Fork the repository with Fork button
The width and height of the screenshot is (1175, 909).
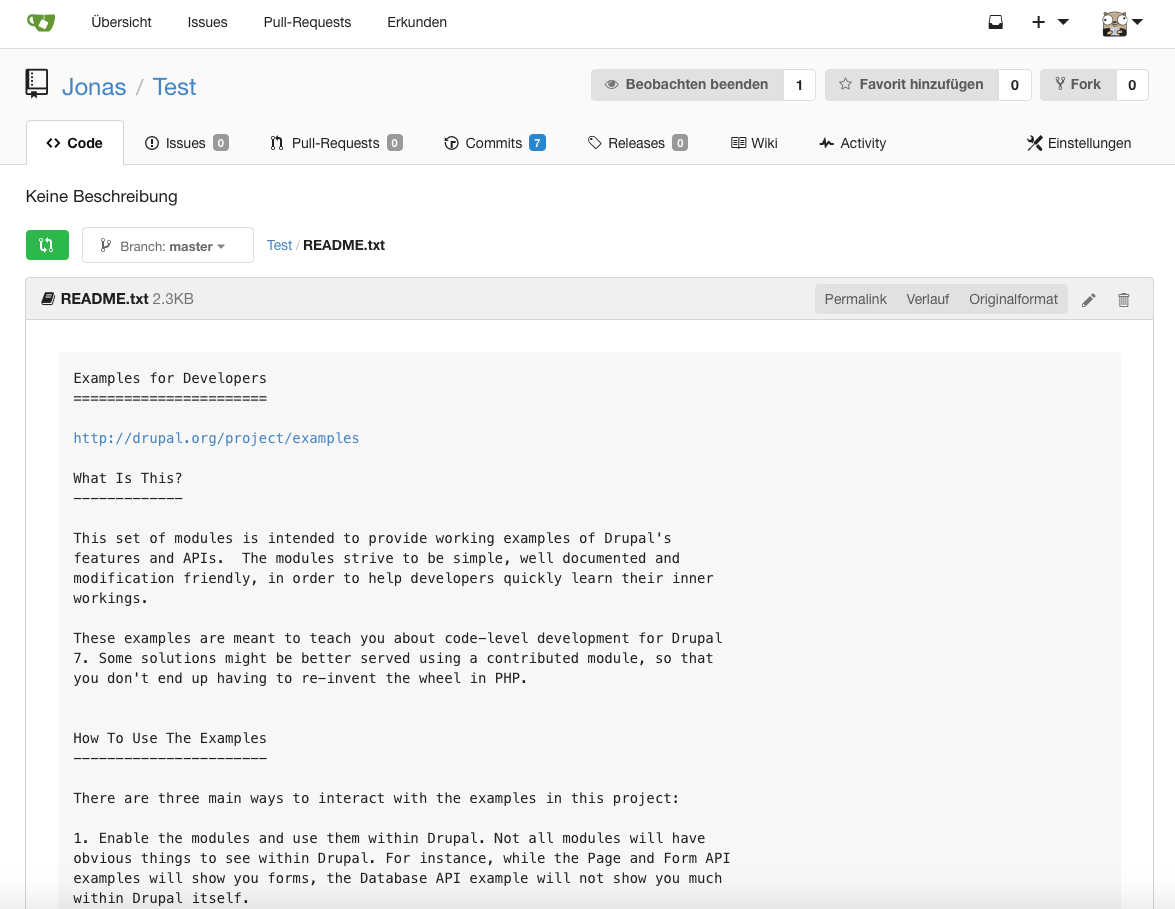pyautogui.click(x=1078, y=85)
